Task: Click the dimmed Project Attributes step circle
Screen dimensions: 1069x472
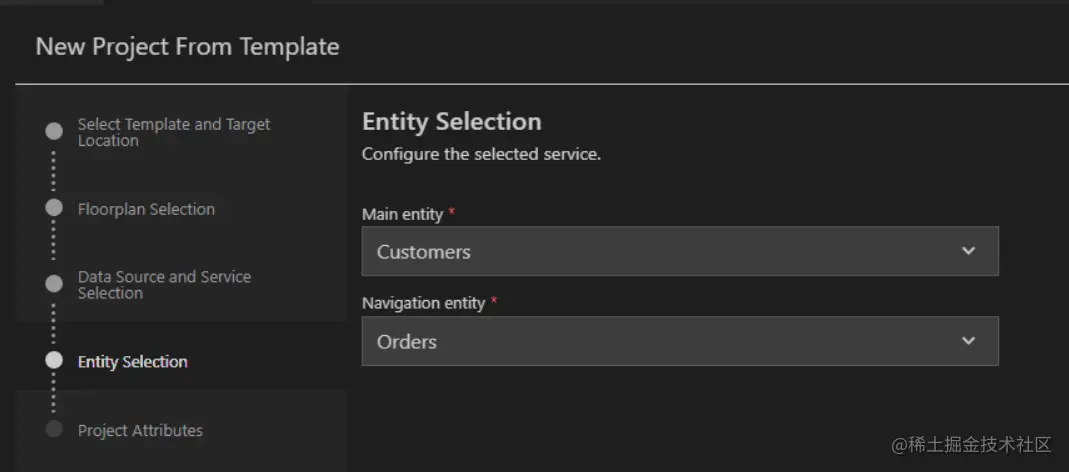Action: tap(54, 429)
